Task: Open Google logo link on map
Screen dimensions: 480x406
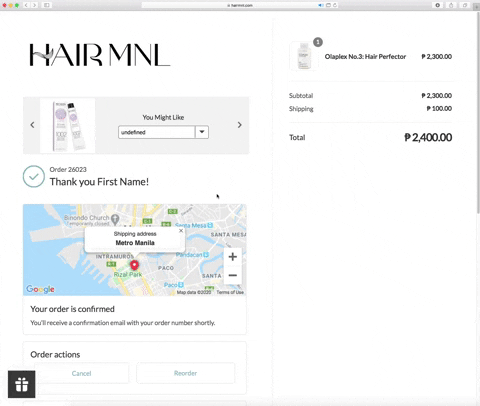Action: pos(40,289)
